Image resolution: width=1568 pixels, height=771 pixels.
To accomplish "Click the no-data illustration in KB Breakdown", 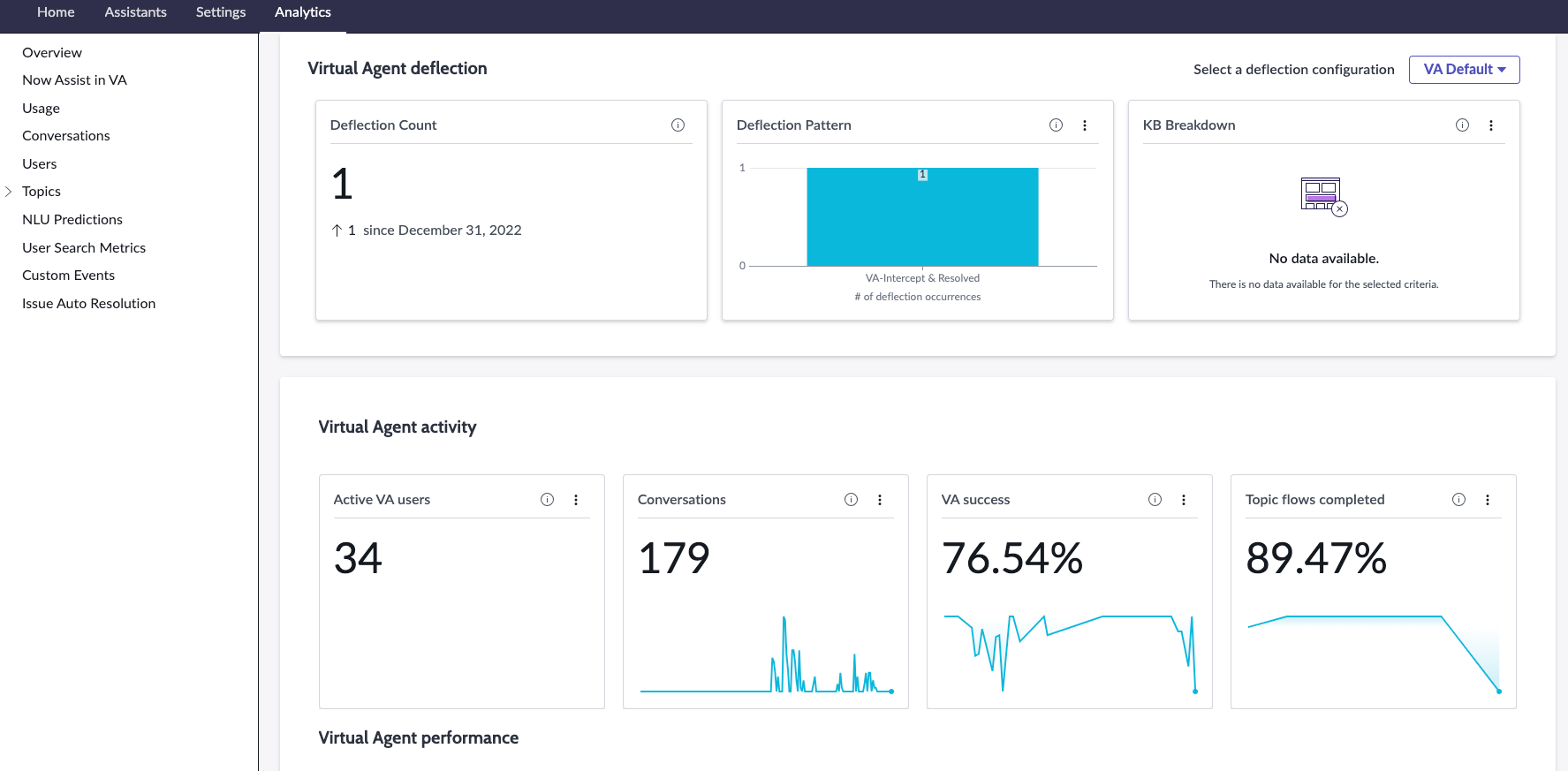I will pos(1323,196).
